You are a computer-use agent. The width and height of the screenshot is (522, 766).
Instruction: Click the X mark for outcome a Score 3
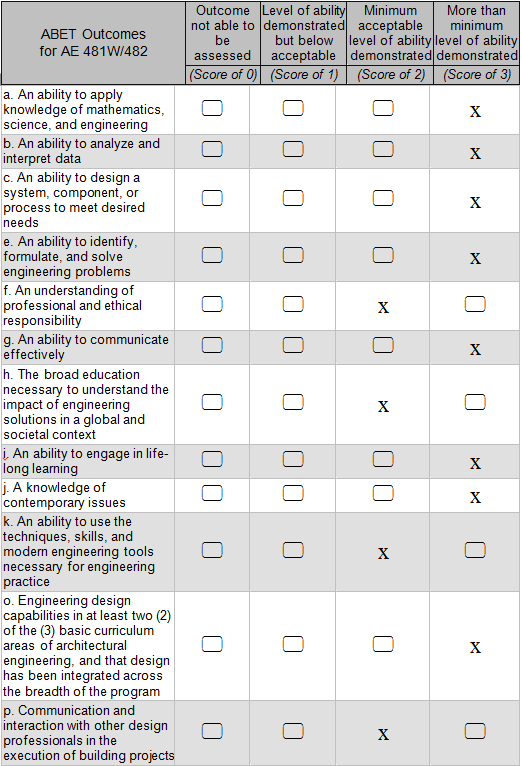click(475, 112)
